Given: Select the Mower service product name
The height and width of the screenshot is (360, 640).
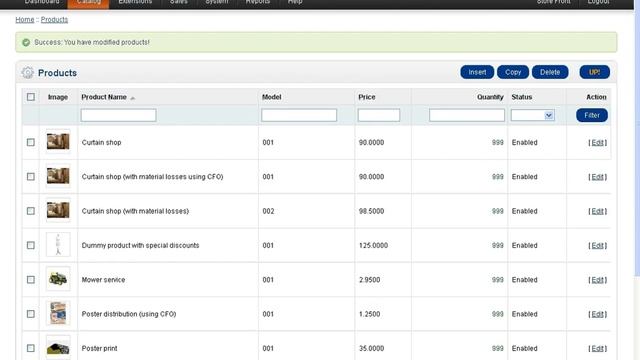Looking at the screenshot, I should click(x=103, y=280).
